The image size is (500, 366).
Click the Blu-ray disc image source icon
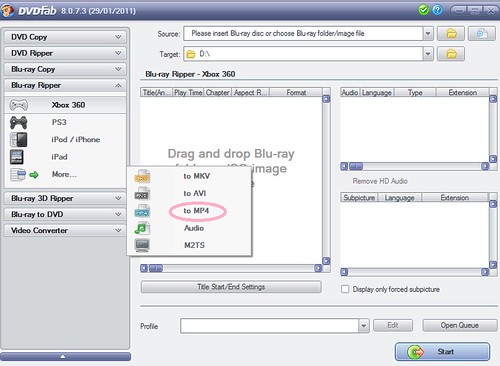482,34
